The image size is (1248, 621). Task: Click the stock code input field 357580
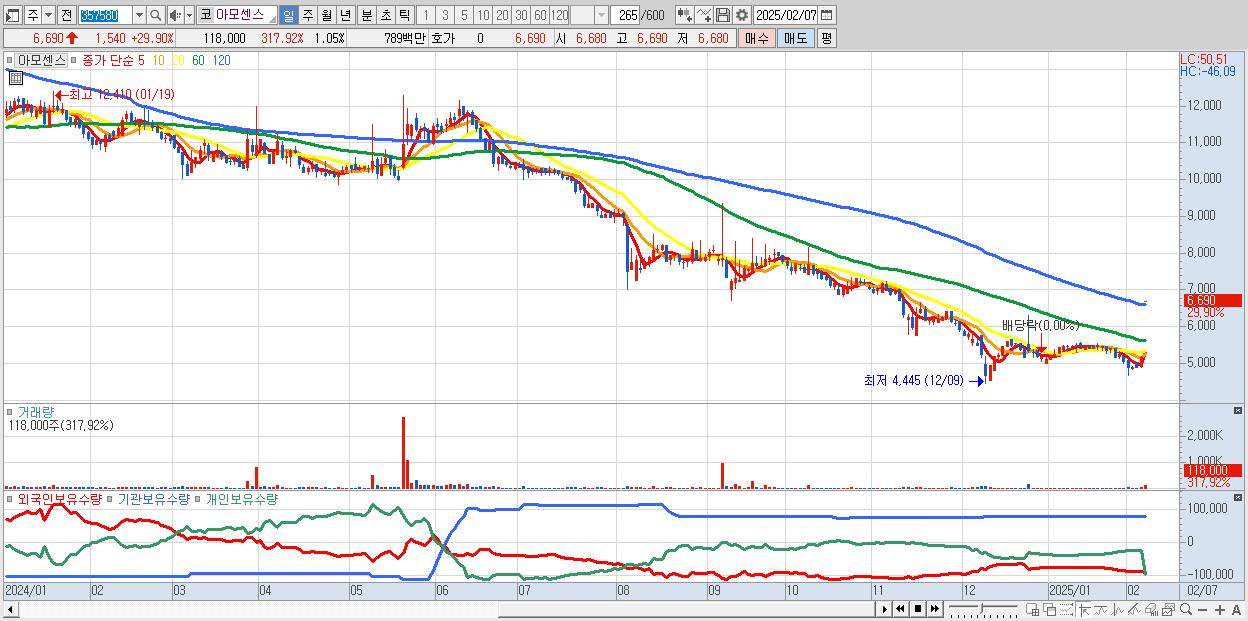coord(105,15)
